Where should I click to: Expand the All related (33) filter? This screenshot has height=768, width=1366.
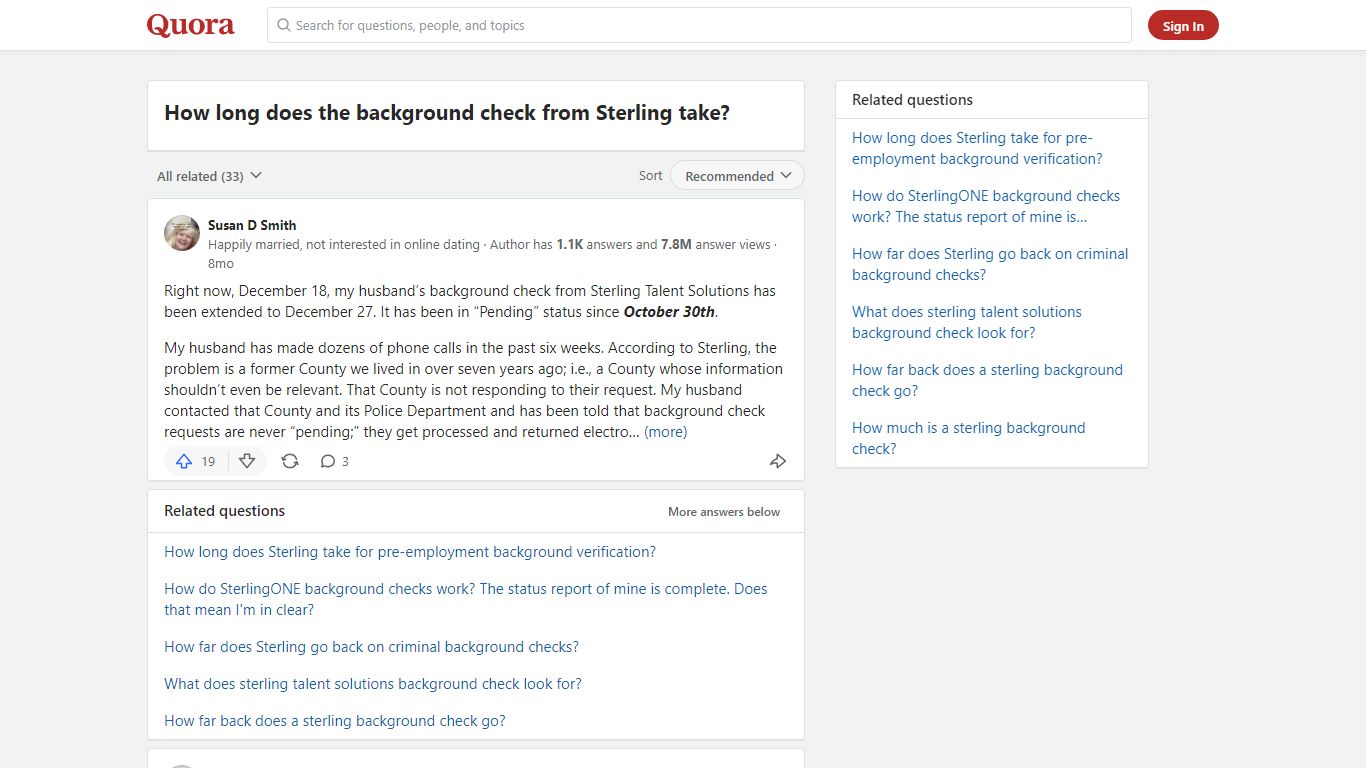(x=209, y=176)
